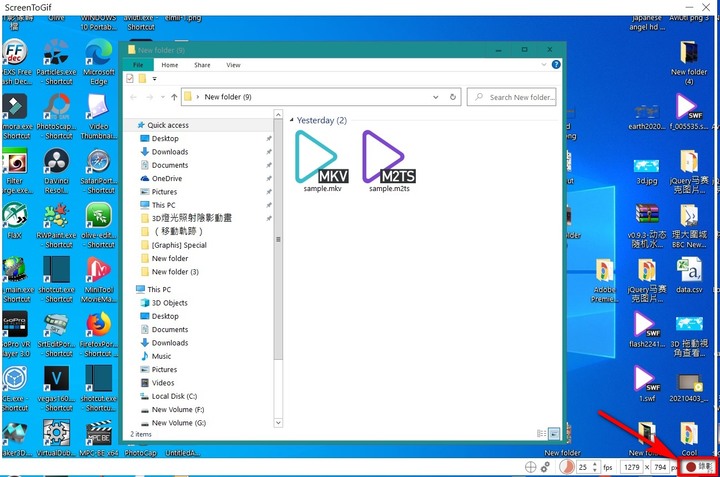The image size is (720, 477).
Task: Click New folder (9) in the address bar
Action: tap(228, 97)
